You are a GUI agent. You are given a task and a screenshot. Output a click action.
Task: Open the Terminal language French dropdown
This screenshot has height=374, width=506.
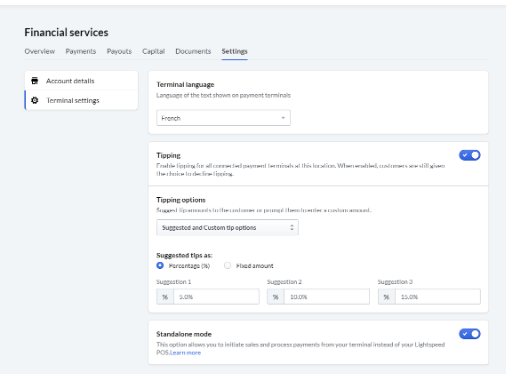[x=223, y=118]
